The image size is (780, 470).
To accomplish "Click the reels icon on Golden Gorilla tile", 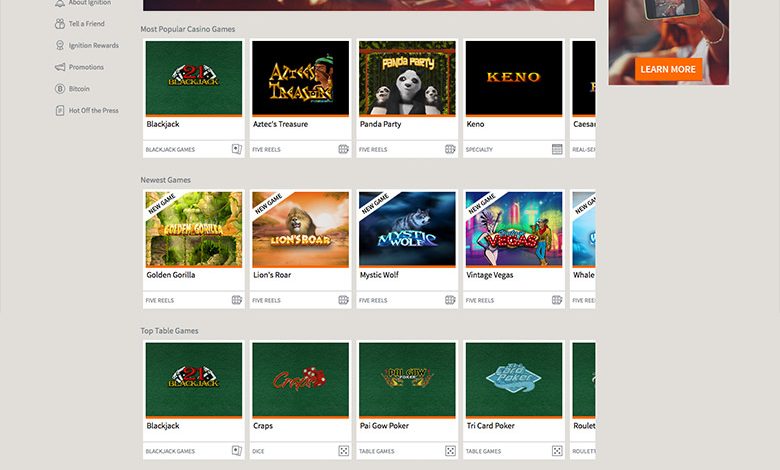I will (237, 300).
